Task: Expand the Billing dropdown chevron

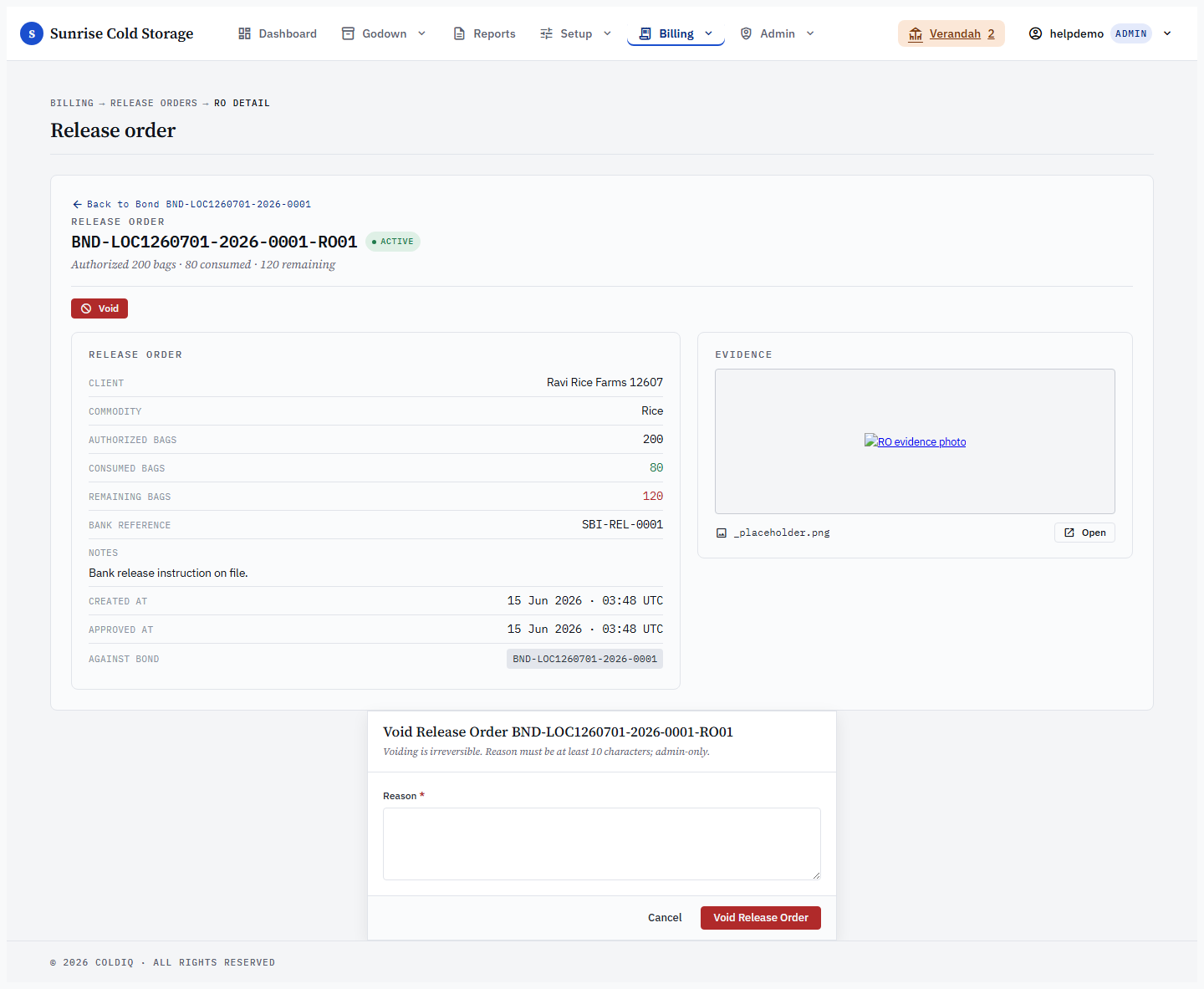Action: coord(708,33)
